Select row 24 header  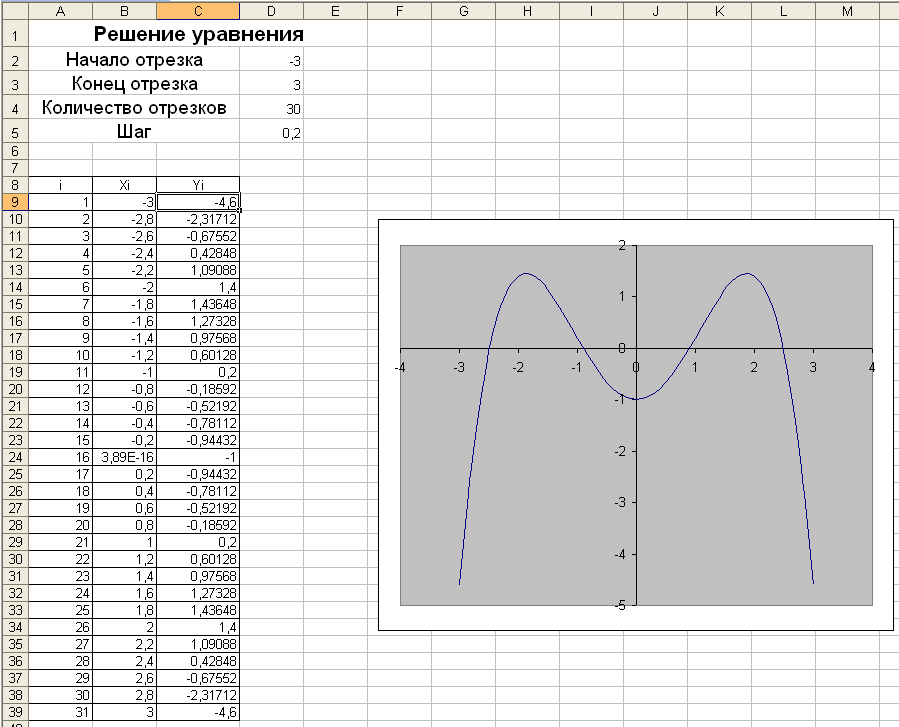15,457
